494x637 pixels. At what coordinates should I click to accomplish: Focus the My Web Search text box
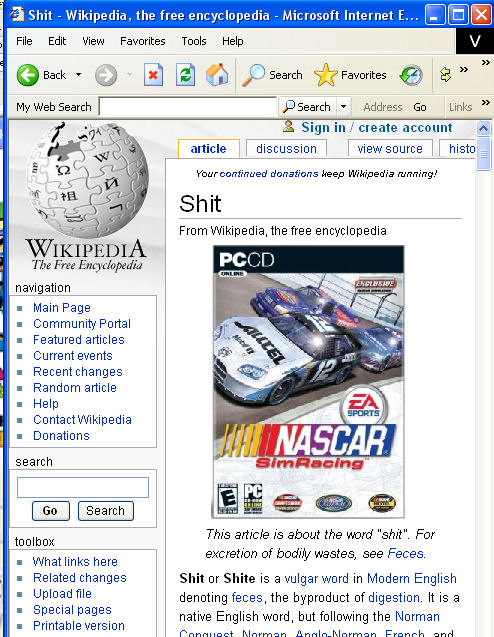tap(188, 107)
